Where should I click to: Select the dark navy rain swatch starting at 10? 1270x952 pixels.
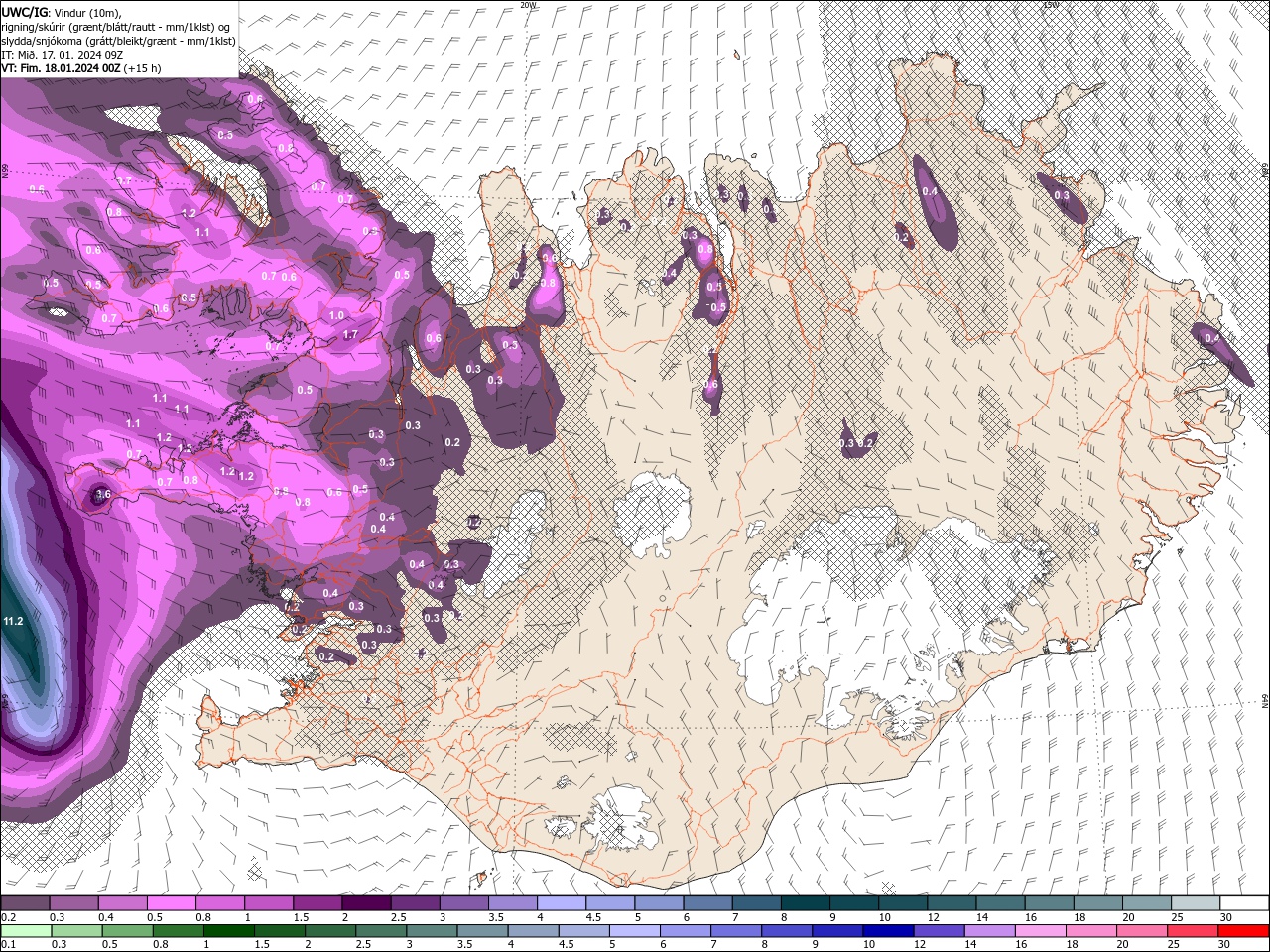pos(888,931)
